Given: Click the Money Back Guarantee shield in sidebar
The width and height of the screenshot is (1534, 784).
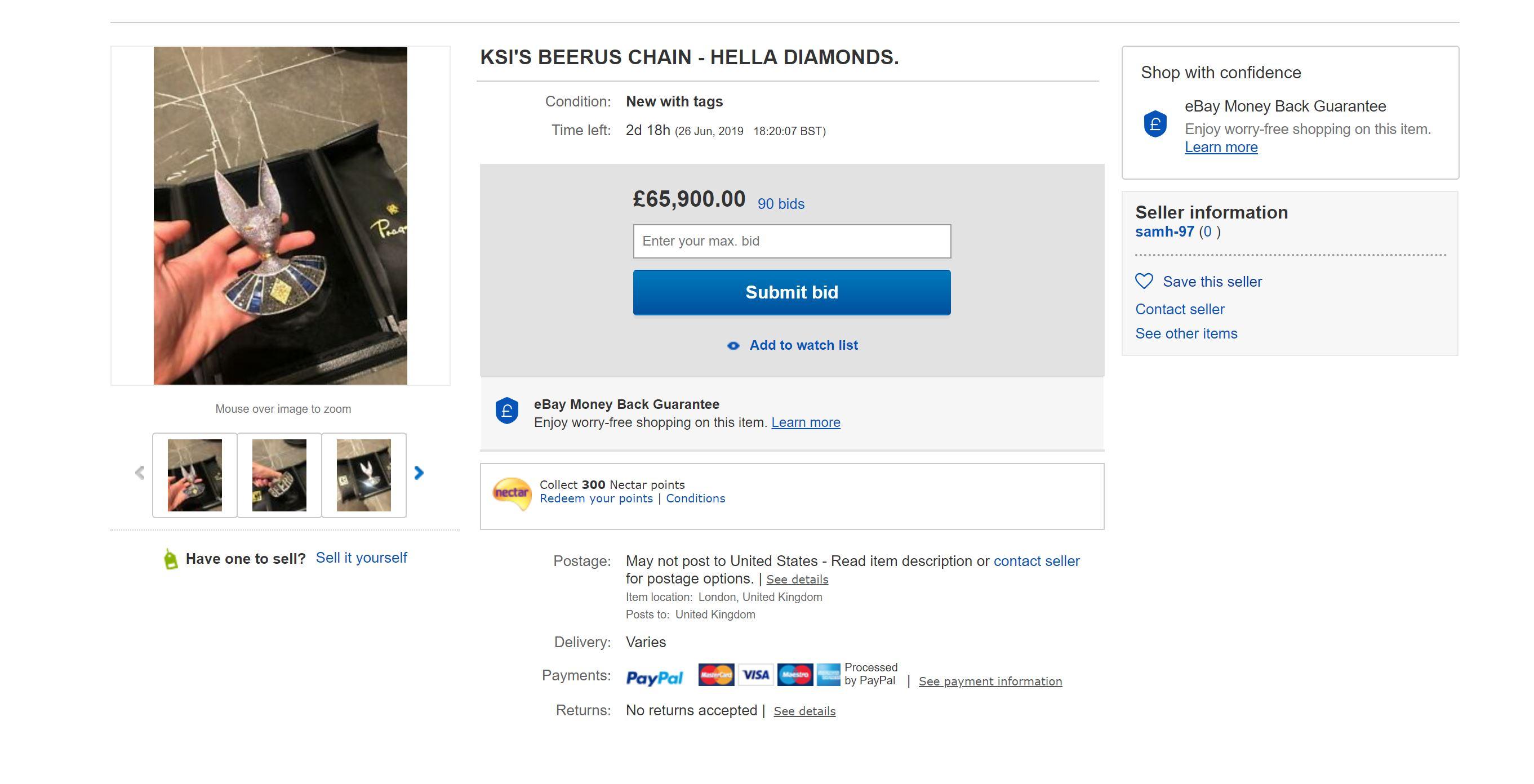Looking at the screenshot, I should coord(1155,124).
